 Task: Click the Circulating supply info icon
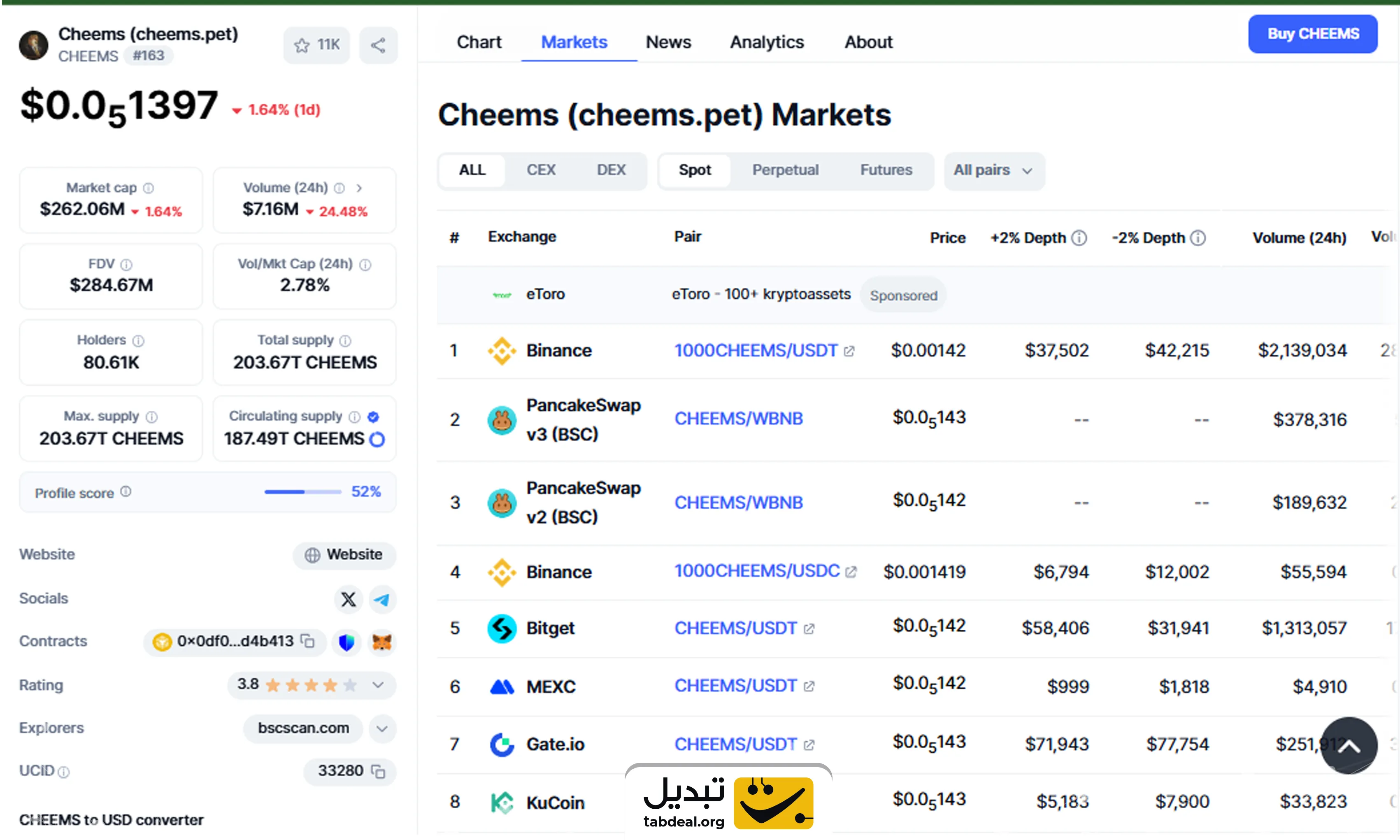tap(354, 417)
